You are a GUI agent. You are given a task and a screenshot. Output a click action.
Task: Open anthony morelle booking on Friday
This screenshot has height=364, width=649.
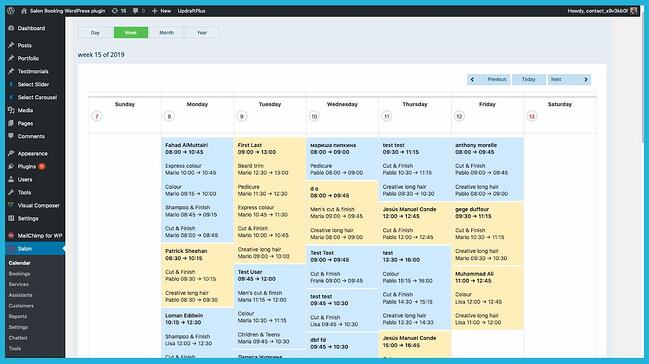click(x=488, y=169)
